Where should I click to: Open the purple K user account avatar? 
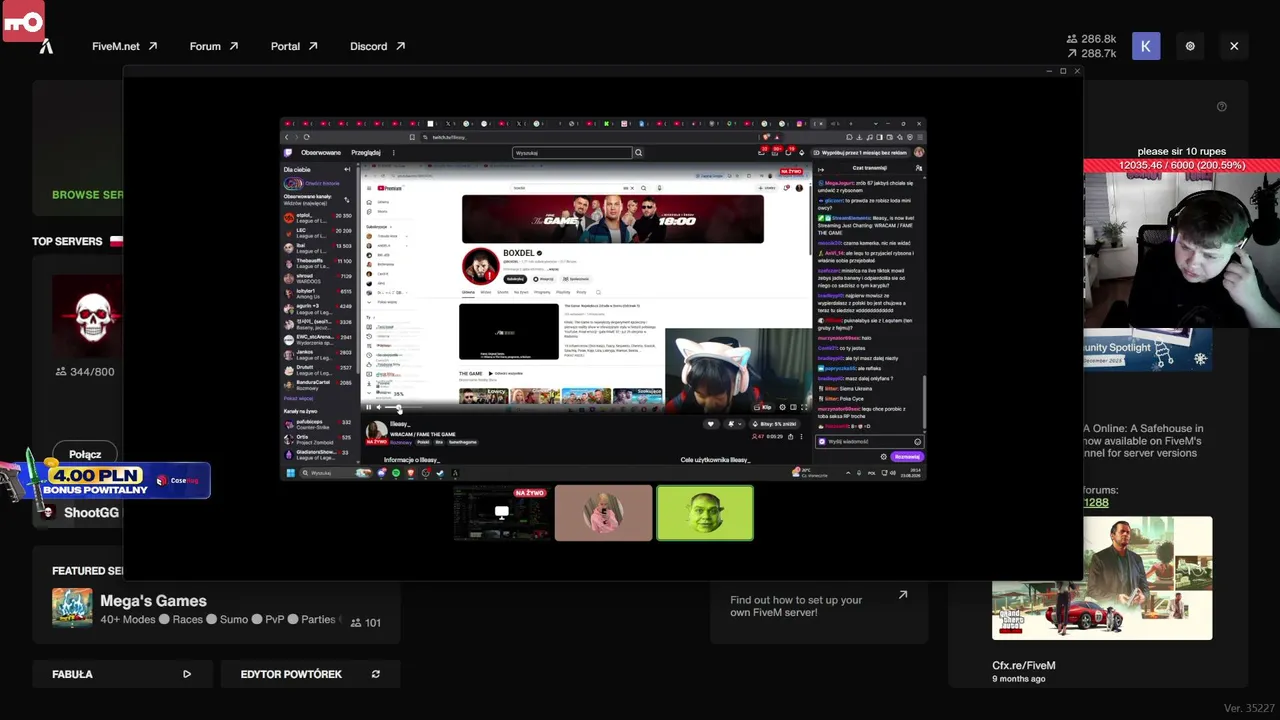(1146, 46)
